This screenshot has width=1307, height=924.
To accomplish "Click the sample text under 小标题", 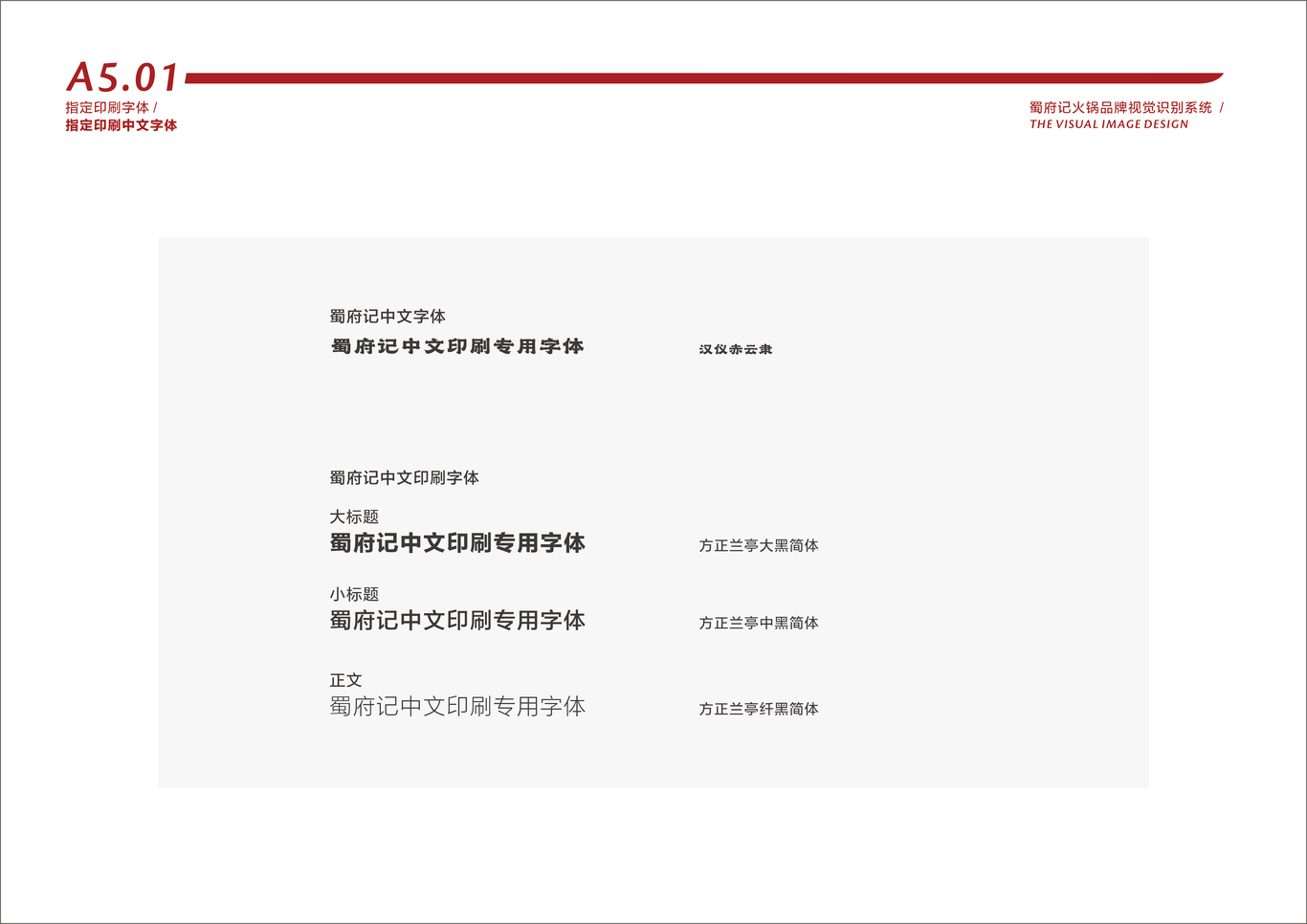I will tap(457, 621).
